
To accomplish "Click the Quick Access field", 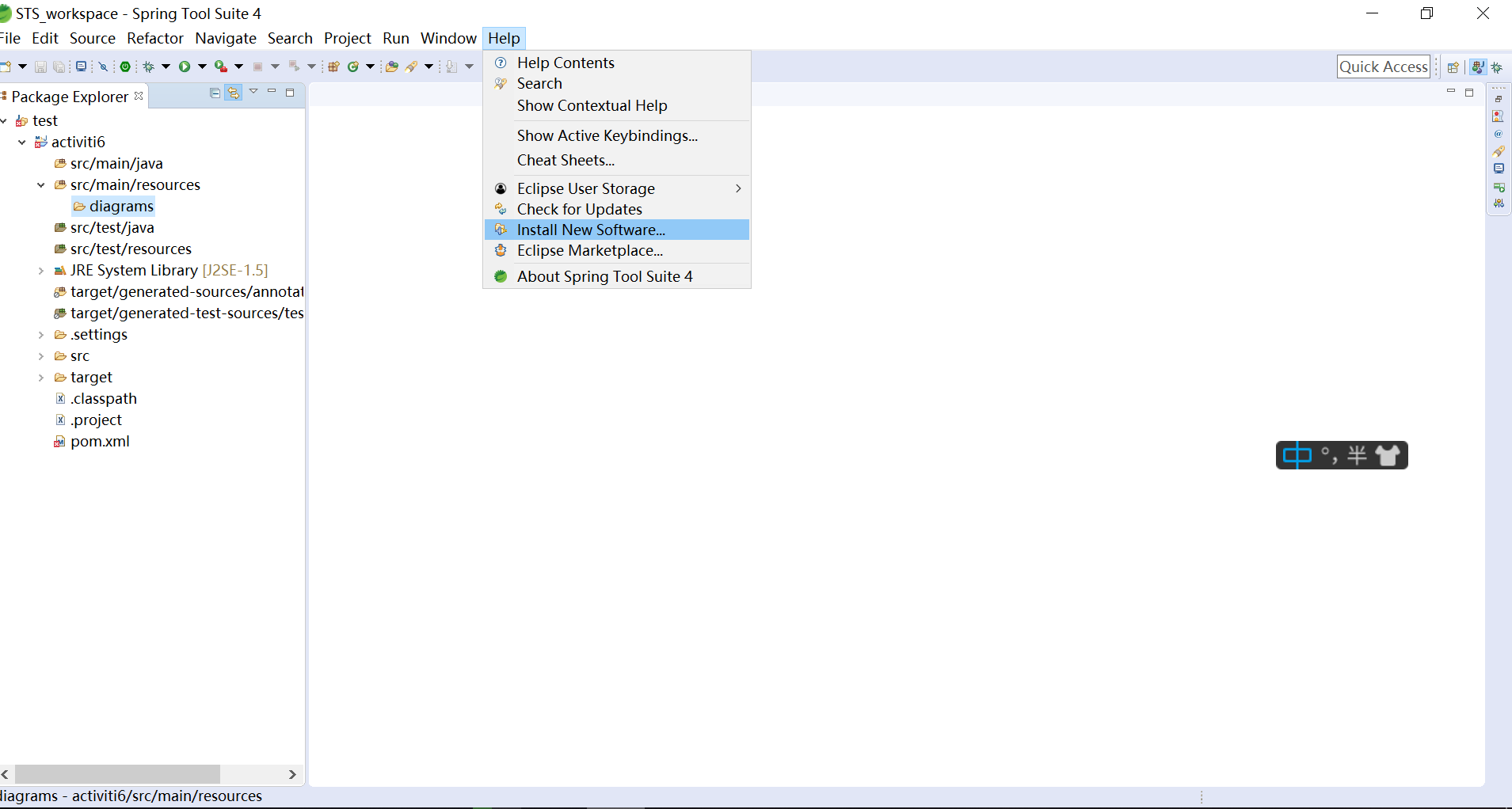I will (x=1384, y=67).
